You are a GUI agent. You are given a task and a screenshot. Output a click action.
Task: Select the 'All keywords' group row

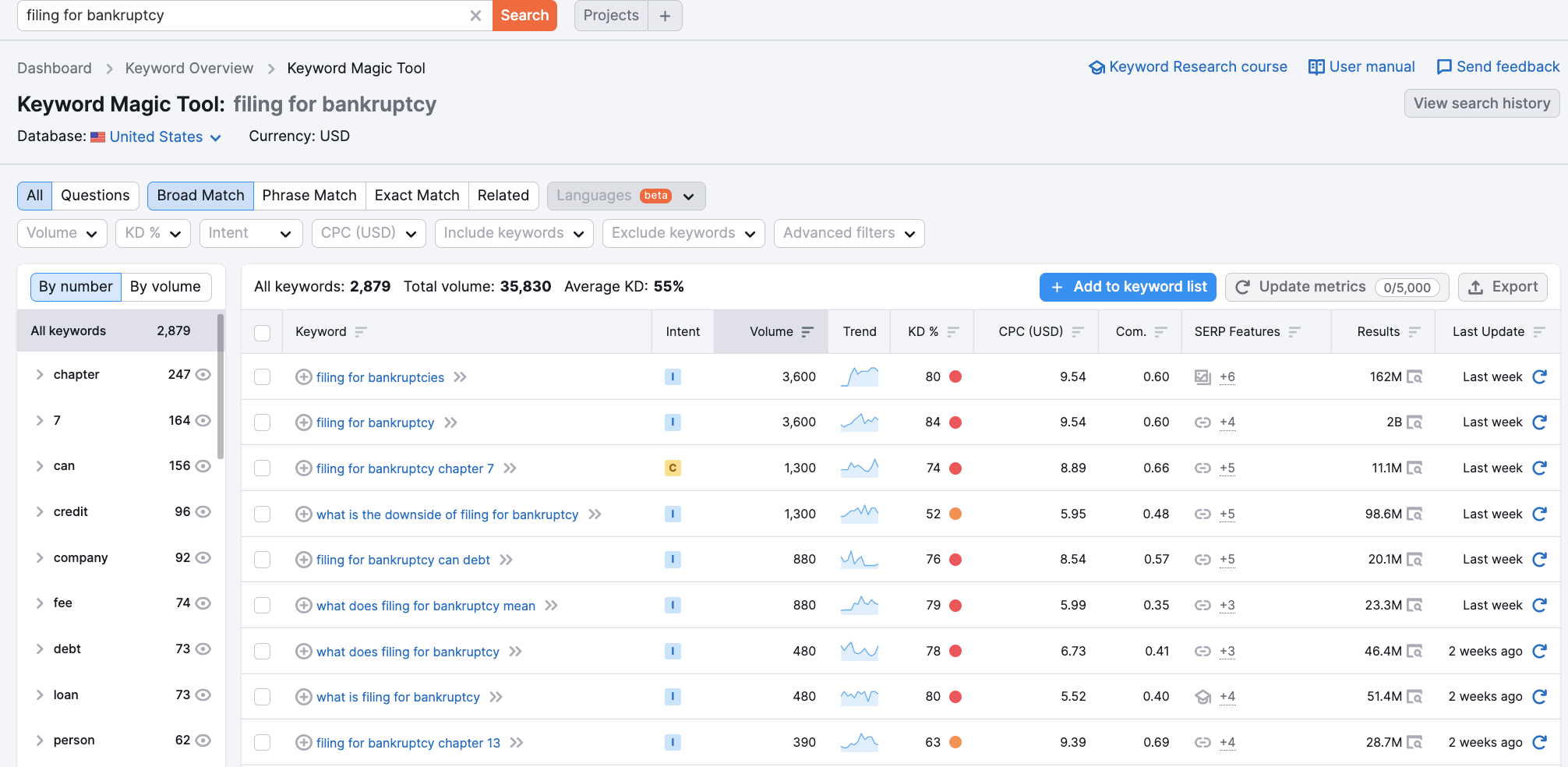(116, 331)
